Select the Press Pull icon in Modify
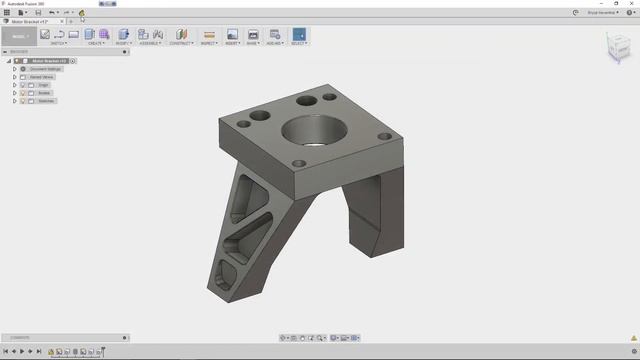 point(124,34)
